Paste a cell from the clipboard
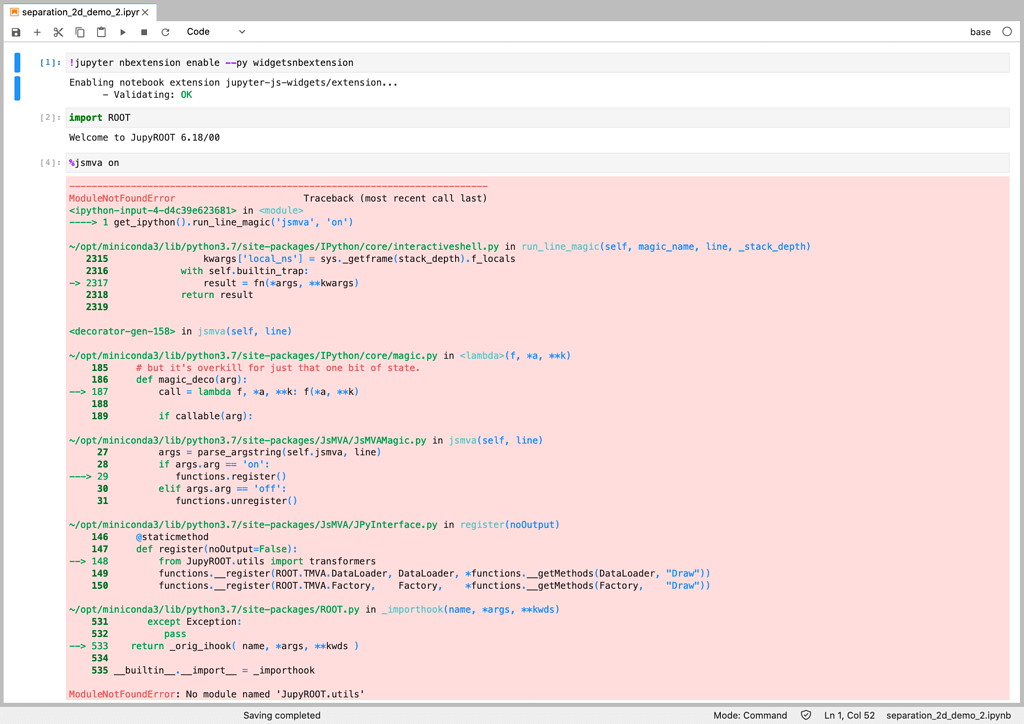The image size is (1024, 724). pyautogui.click(x=101, y=31)
